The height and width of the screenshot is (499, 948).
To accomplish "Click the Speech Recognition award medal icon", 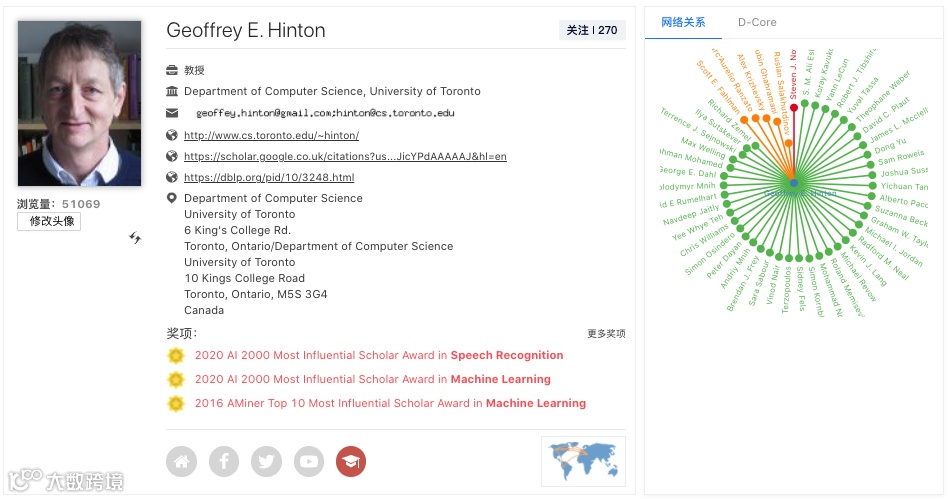I will (176, 355).
